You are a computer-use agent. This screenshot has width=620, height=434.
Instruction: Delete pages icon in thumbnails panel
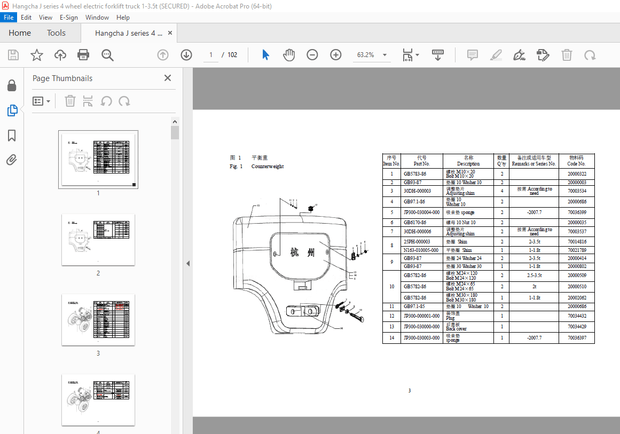click(70, 101)
